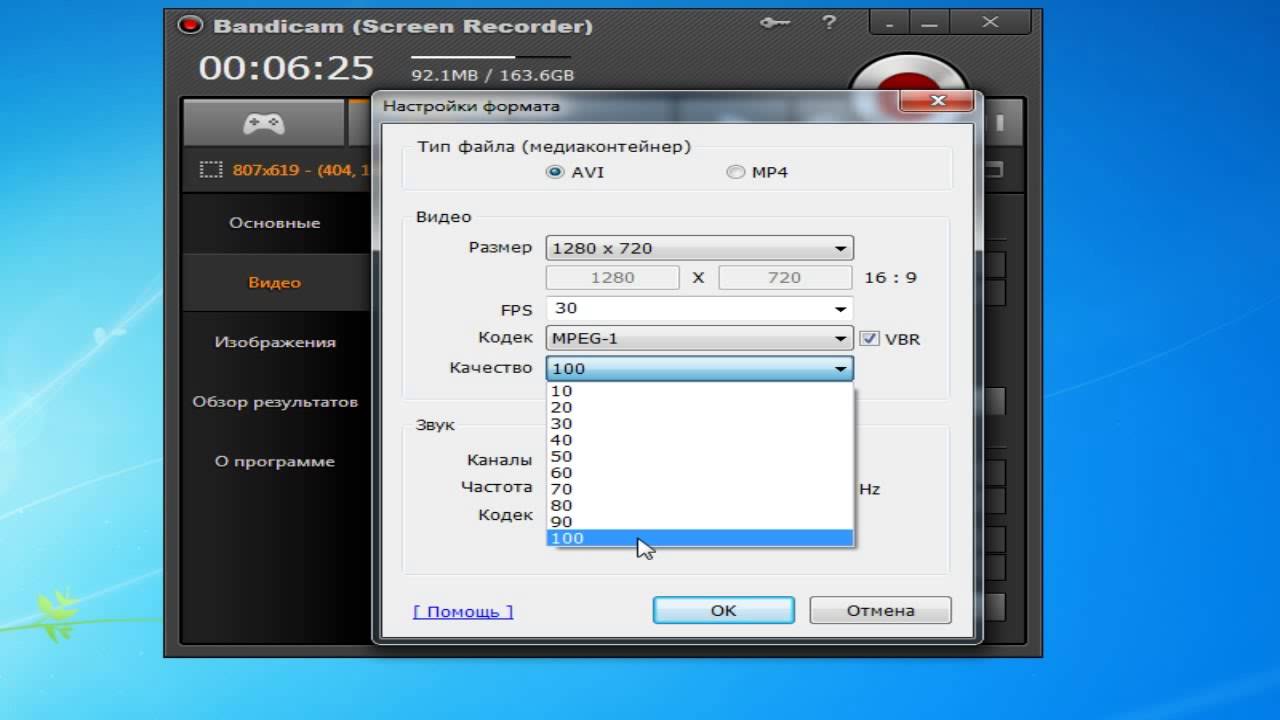Image resolution: width=1280 pixels, height=720 pixels.
Task: Toggle the VBR checkbox
Action: pyautogui.click(x=868, y=338)
